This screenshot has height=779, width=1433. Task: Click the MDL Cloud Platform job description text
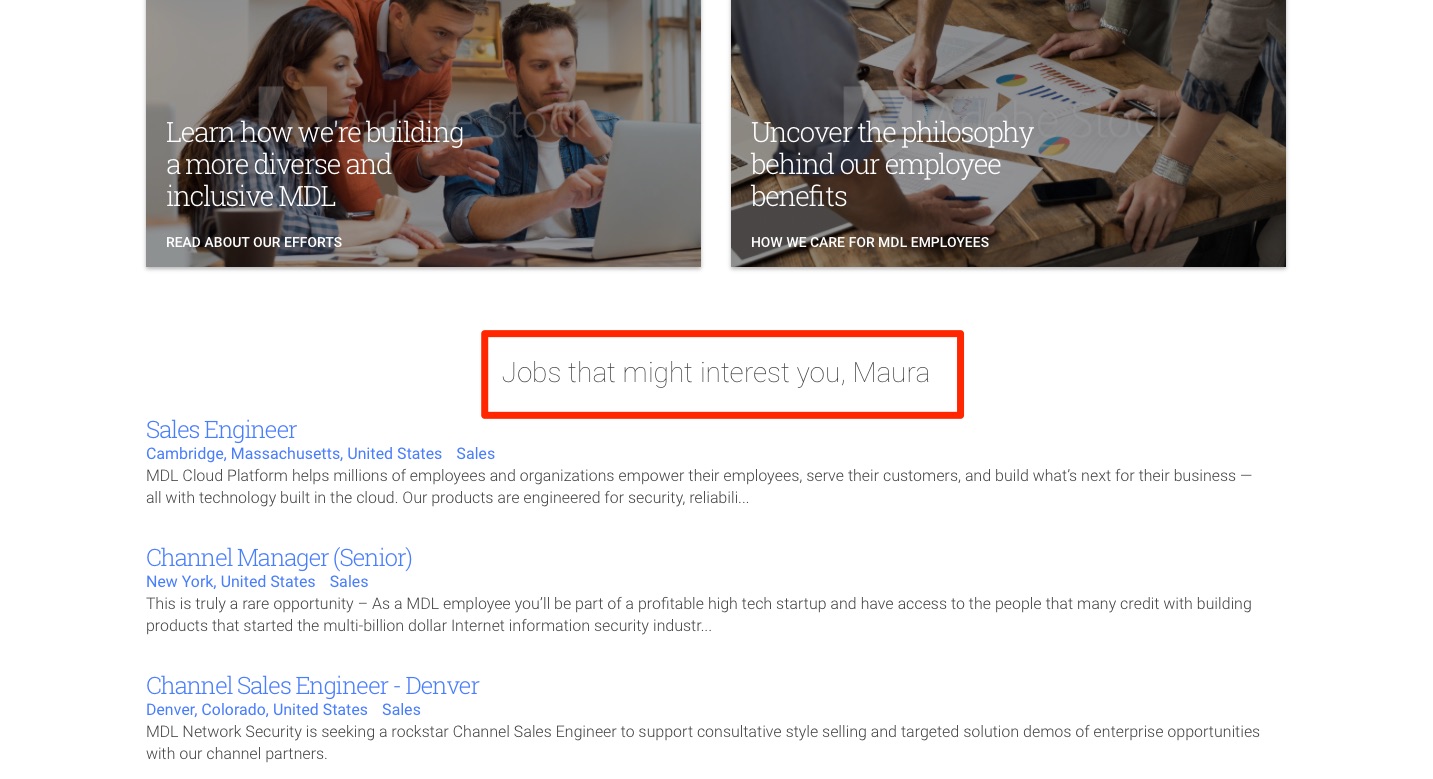point(699,487)
